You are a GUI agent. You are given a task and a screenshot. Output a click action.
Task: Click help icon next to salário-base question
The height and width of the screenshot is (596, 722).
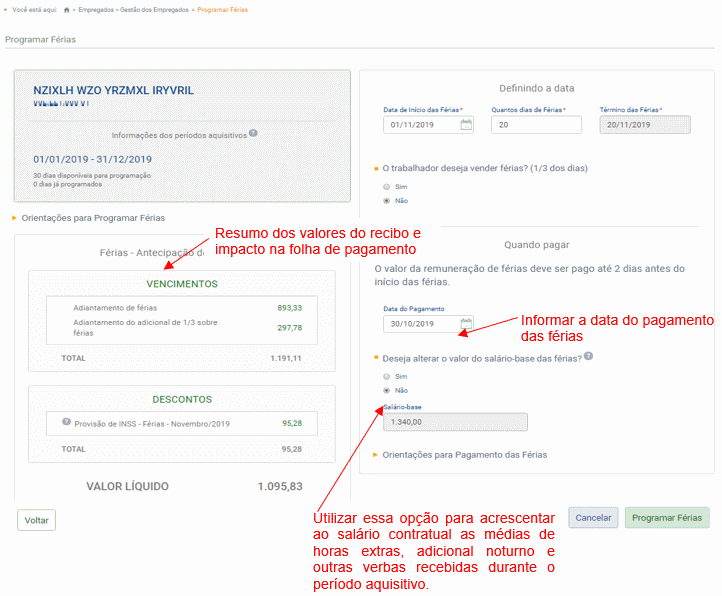point(588,356)
